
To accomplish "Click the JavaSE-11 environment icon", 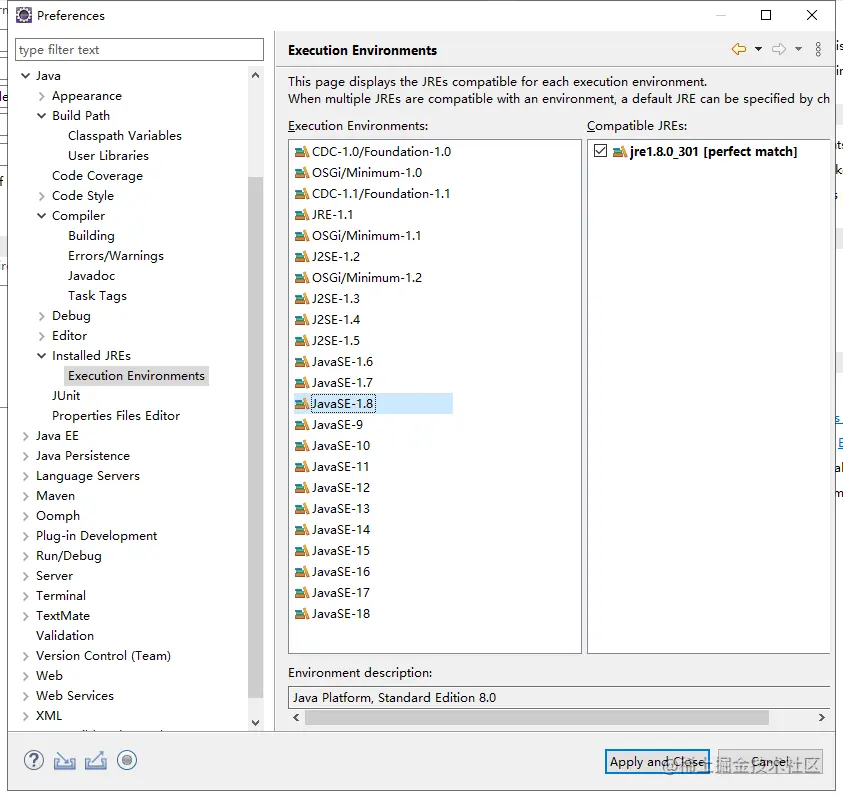I will coord(302,467).
